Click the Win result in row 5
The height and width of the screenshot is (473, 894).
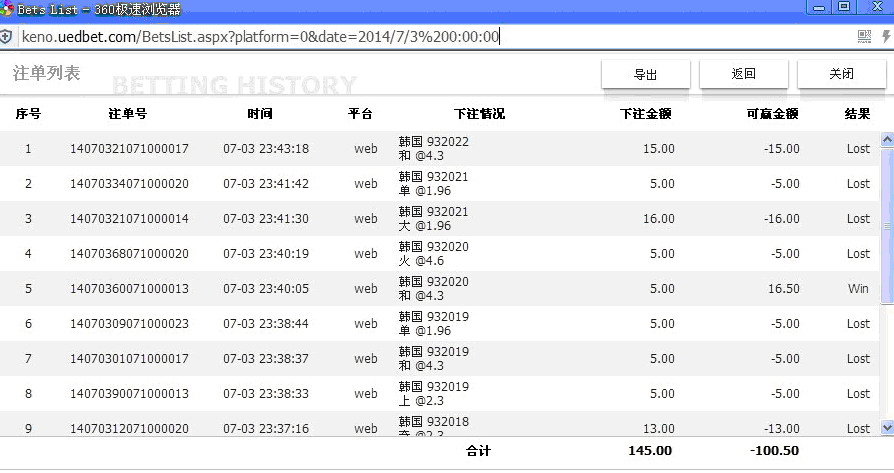pyautogui.click(x=858, y=289)
